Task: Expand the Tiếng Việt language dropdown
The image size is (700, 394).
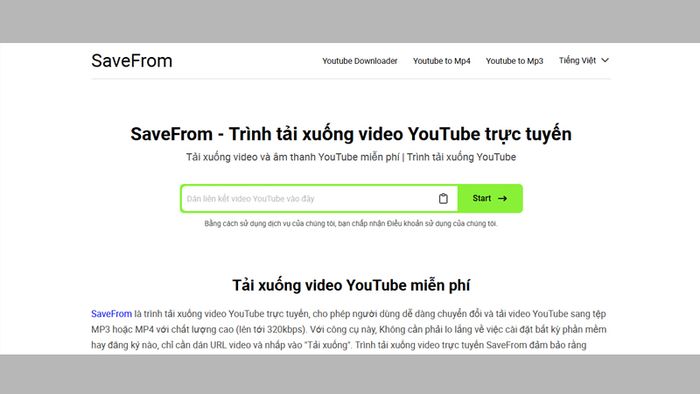Action: tap(584, 60)
